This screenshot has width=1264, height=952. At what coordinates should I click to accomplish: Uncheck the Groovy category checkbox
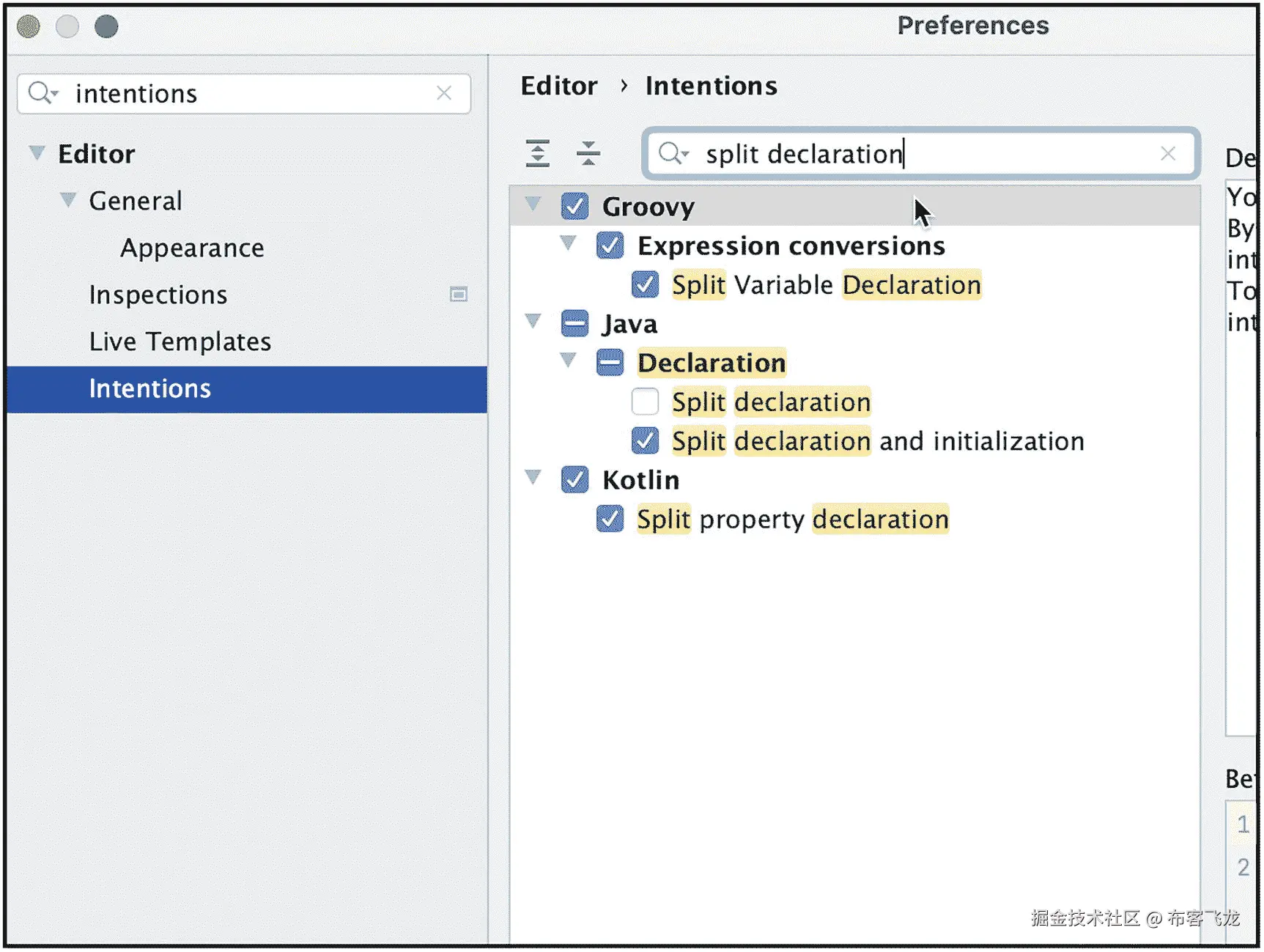tap(574, 207)
